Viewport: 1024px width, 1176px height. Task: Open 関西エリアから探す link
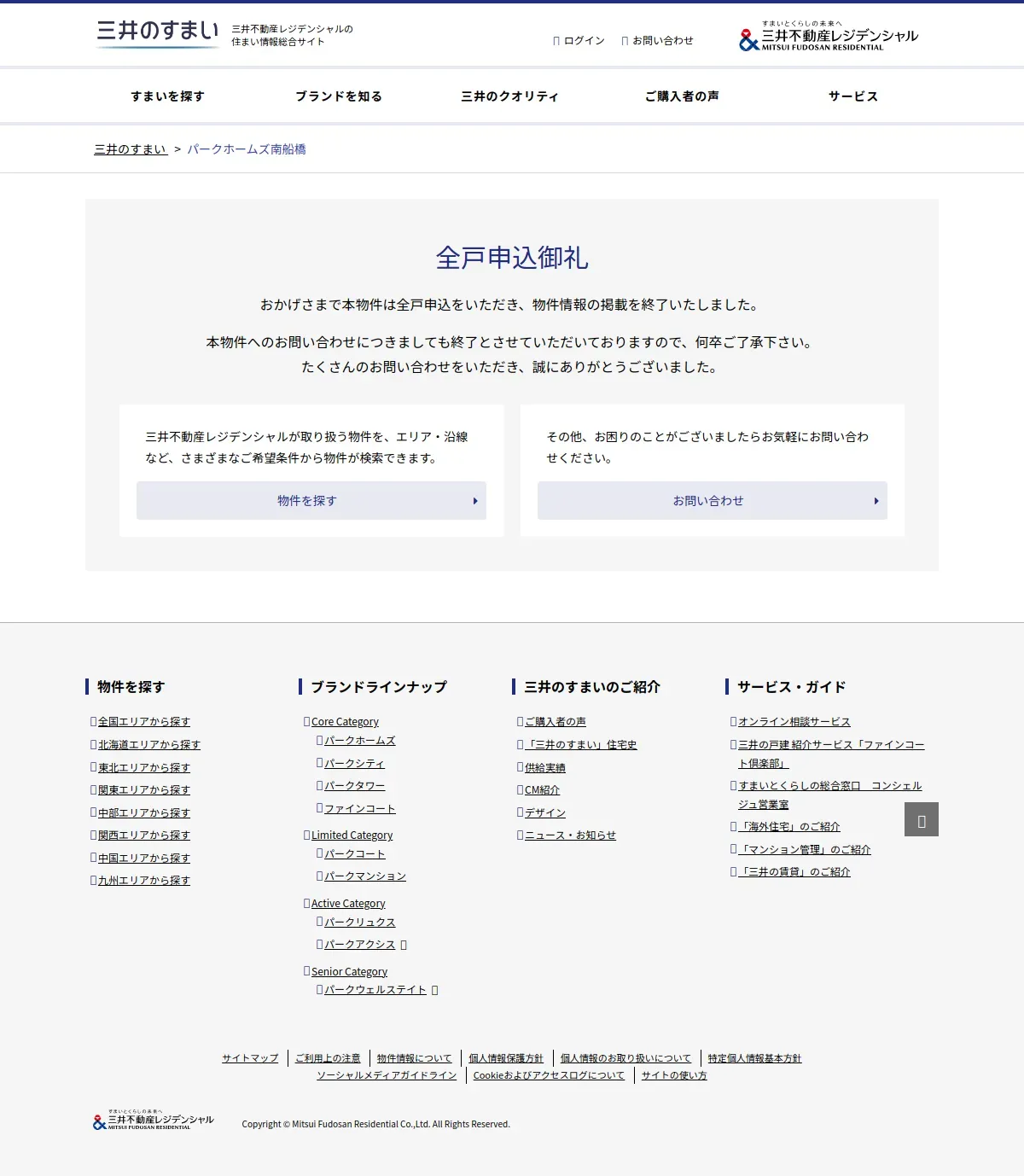(x=143, y=835)
